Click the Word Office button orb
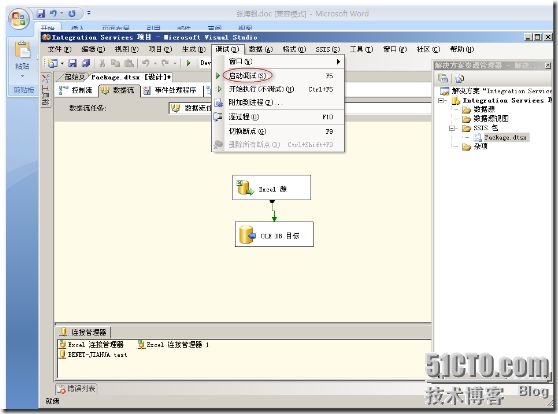 point(19,18)
